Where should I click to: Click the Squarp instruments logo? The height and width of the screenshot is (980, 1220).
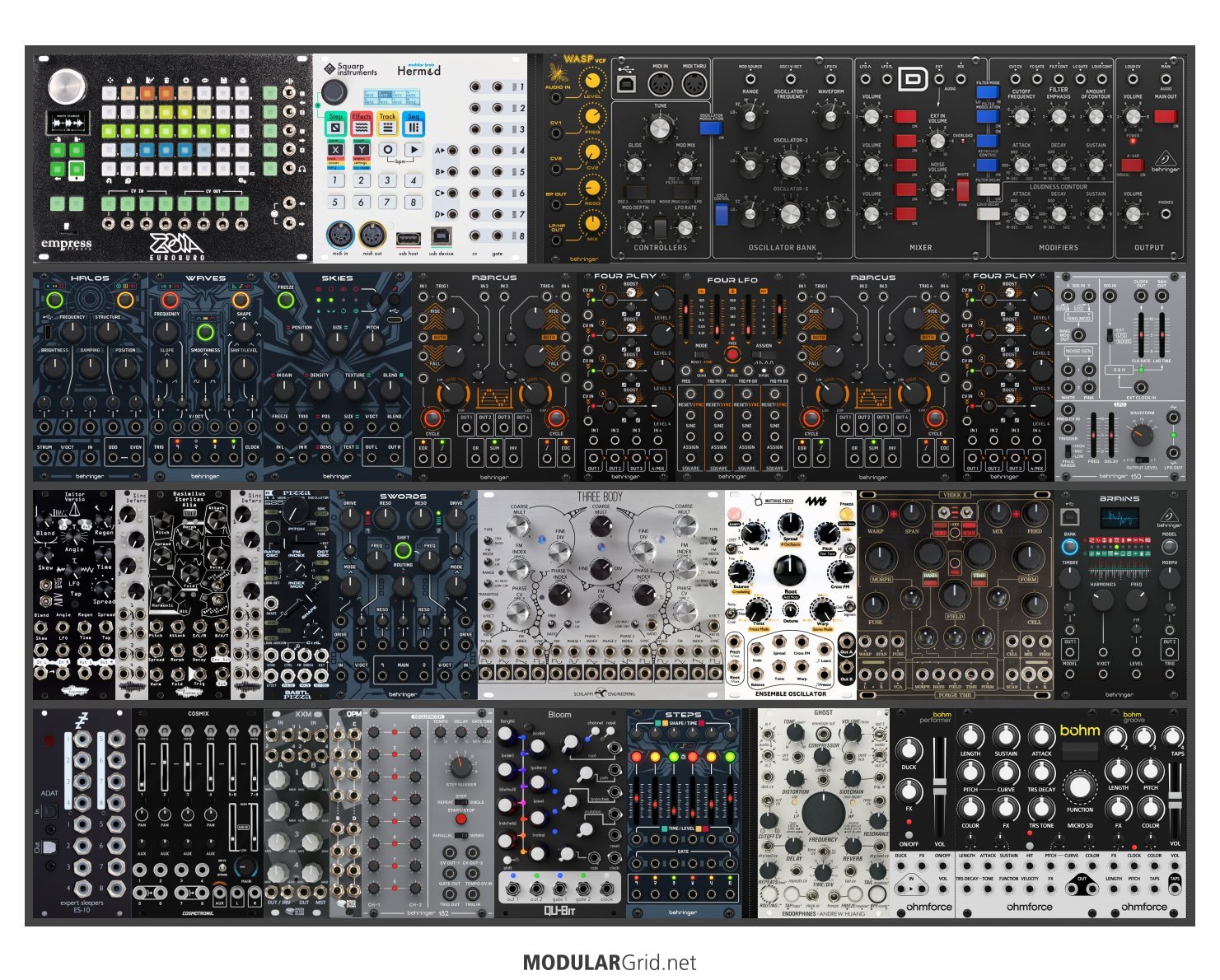pos(350,69)
